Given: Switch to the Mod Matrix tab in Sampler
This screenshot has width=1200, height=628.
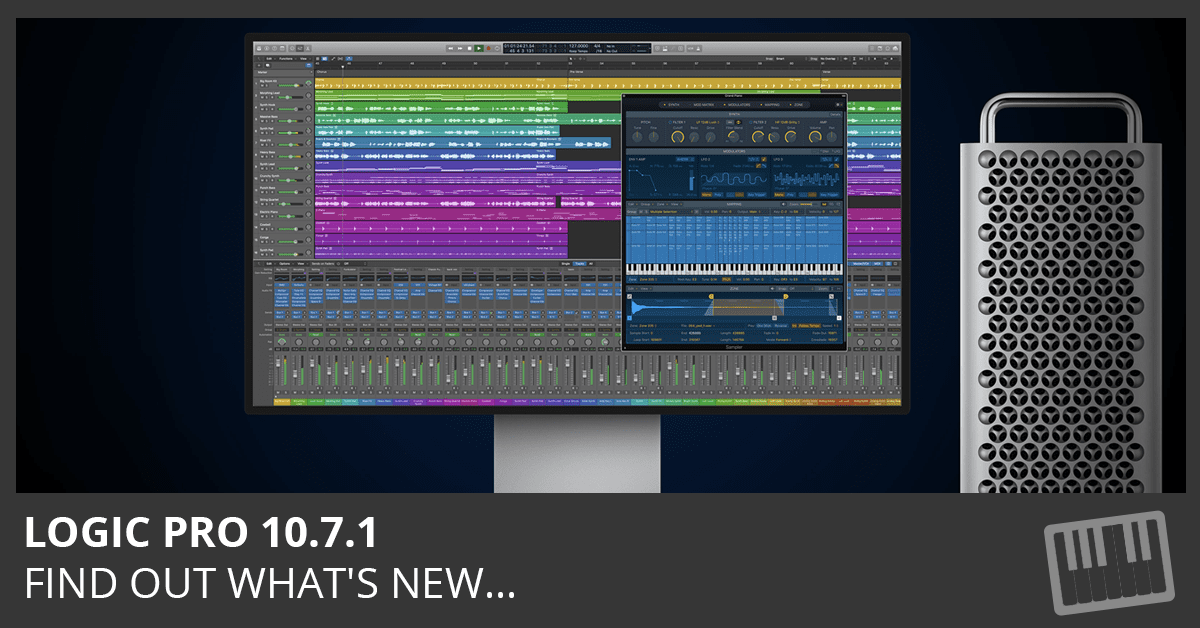Looking at the screenshot, I should pyautogui.click(x=704, y=104).
